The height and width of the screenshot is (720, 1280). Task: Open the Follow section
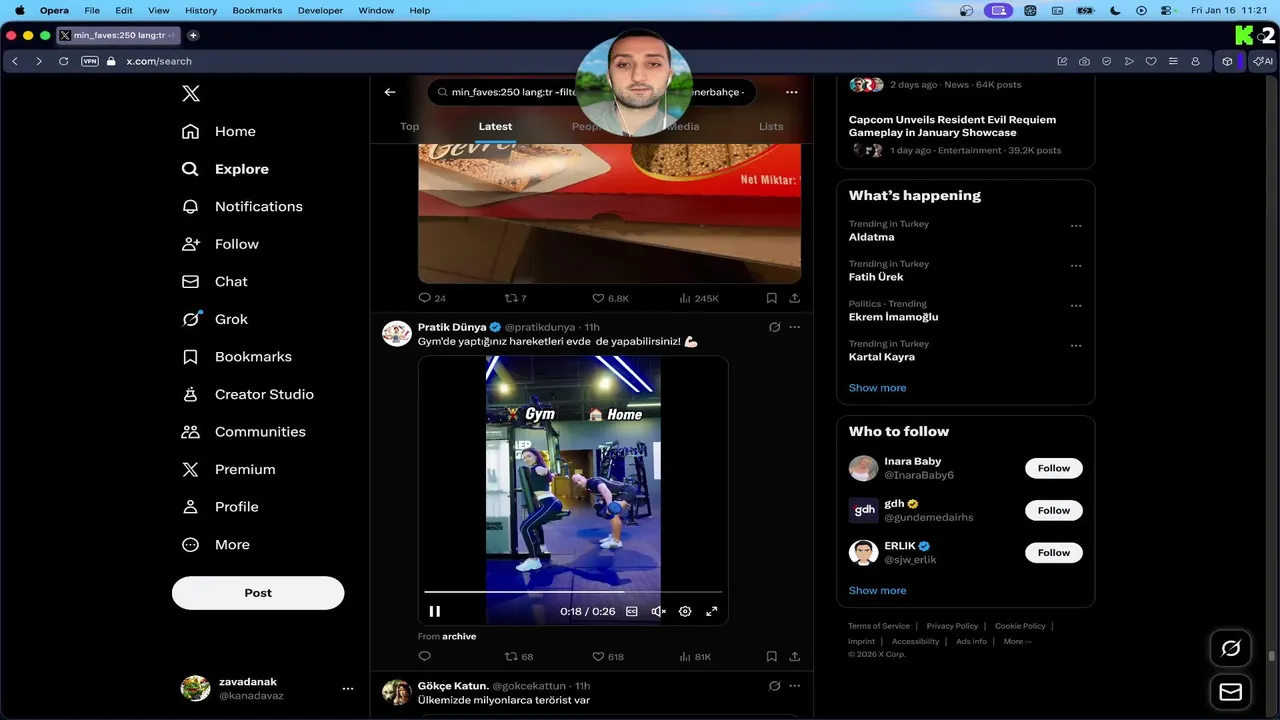click(221, 244)
